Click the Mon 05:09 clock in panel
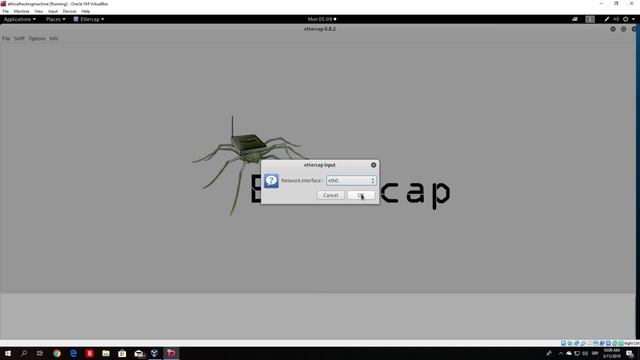 [322, 19]
